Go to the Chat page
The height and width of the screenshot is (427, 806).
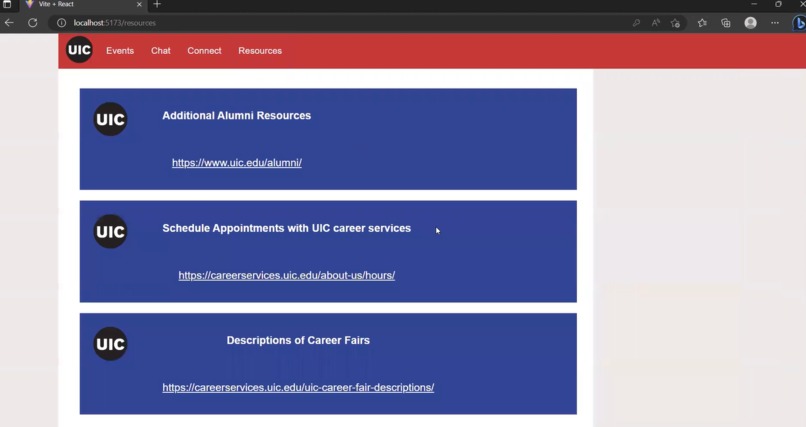pos(160,51)
